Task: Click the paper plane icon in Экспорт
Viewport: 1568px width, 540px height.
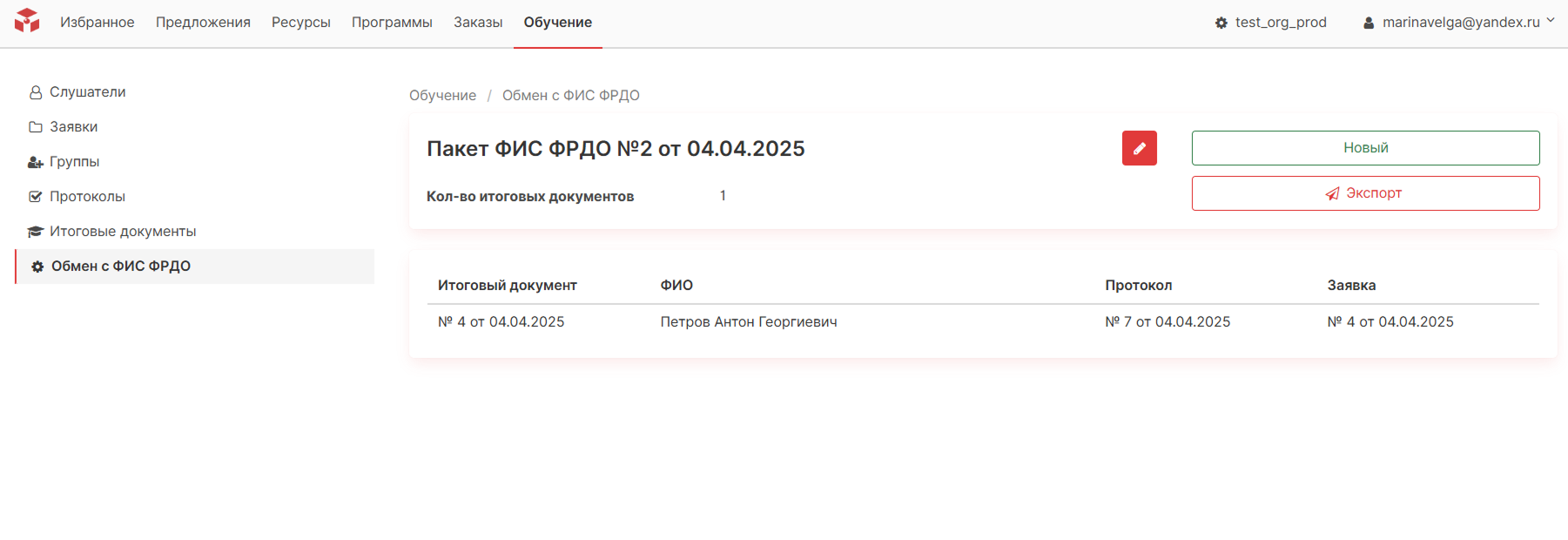Action: pyautogui.click(x=1332, y=193)
